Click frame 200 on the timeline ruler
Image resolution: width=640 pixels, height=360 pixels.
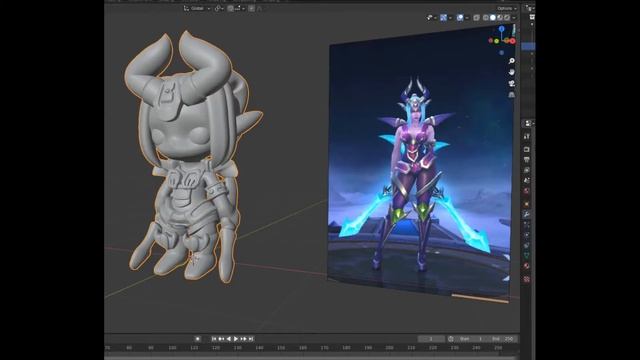(389, 348)
